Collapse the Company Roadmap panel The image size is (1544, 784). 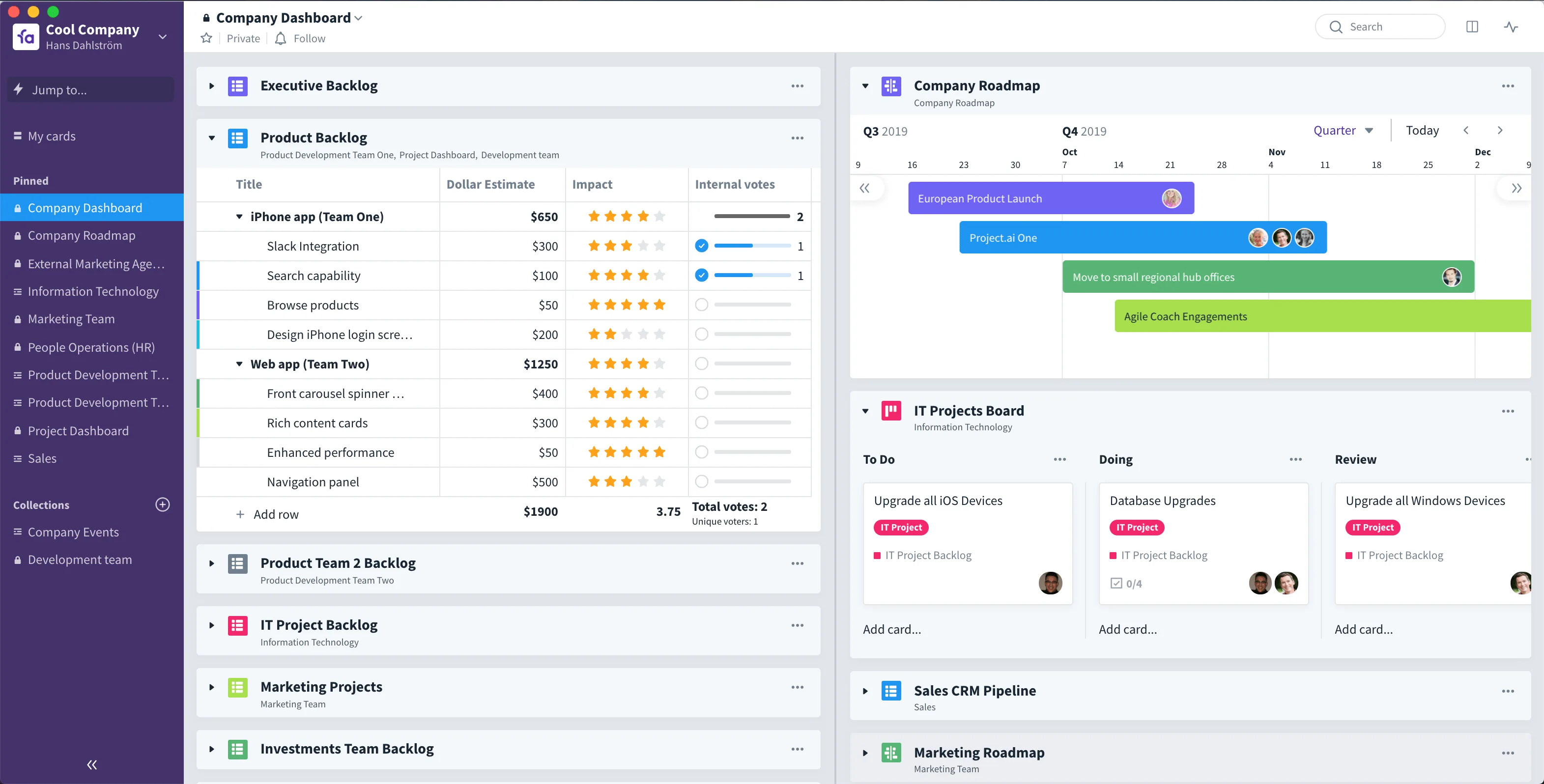865,85
